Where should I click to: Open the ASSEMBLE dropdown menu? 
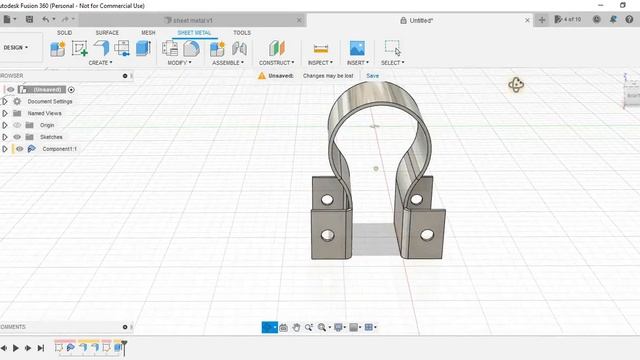tap(228, 62)
